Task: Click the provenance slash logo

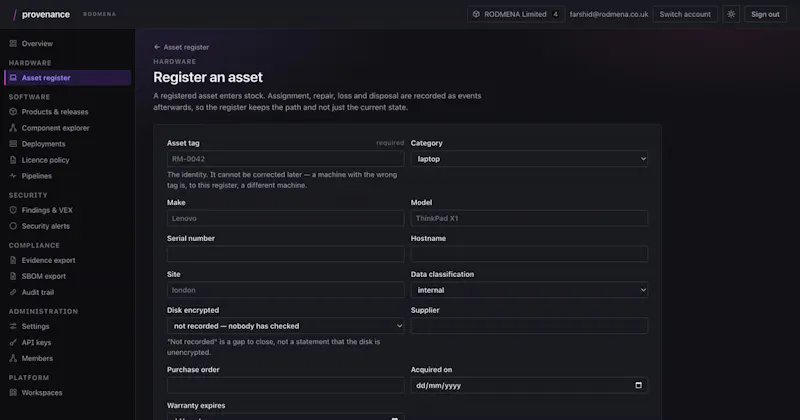Action: click(x=14, y=14)
